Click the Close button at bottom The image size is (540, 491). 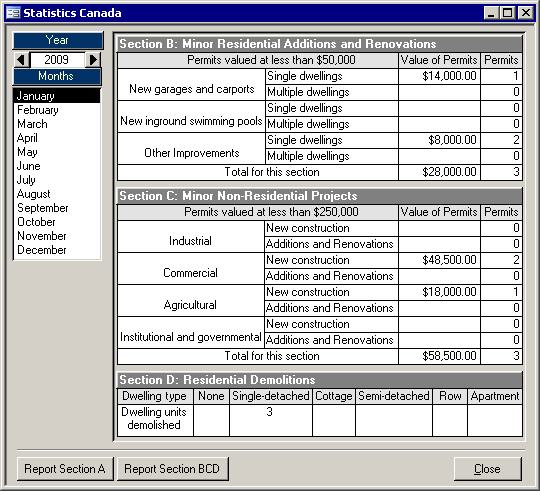[x=487, y=469]
